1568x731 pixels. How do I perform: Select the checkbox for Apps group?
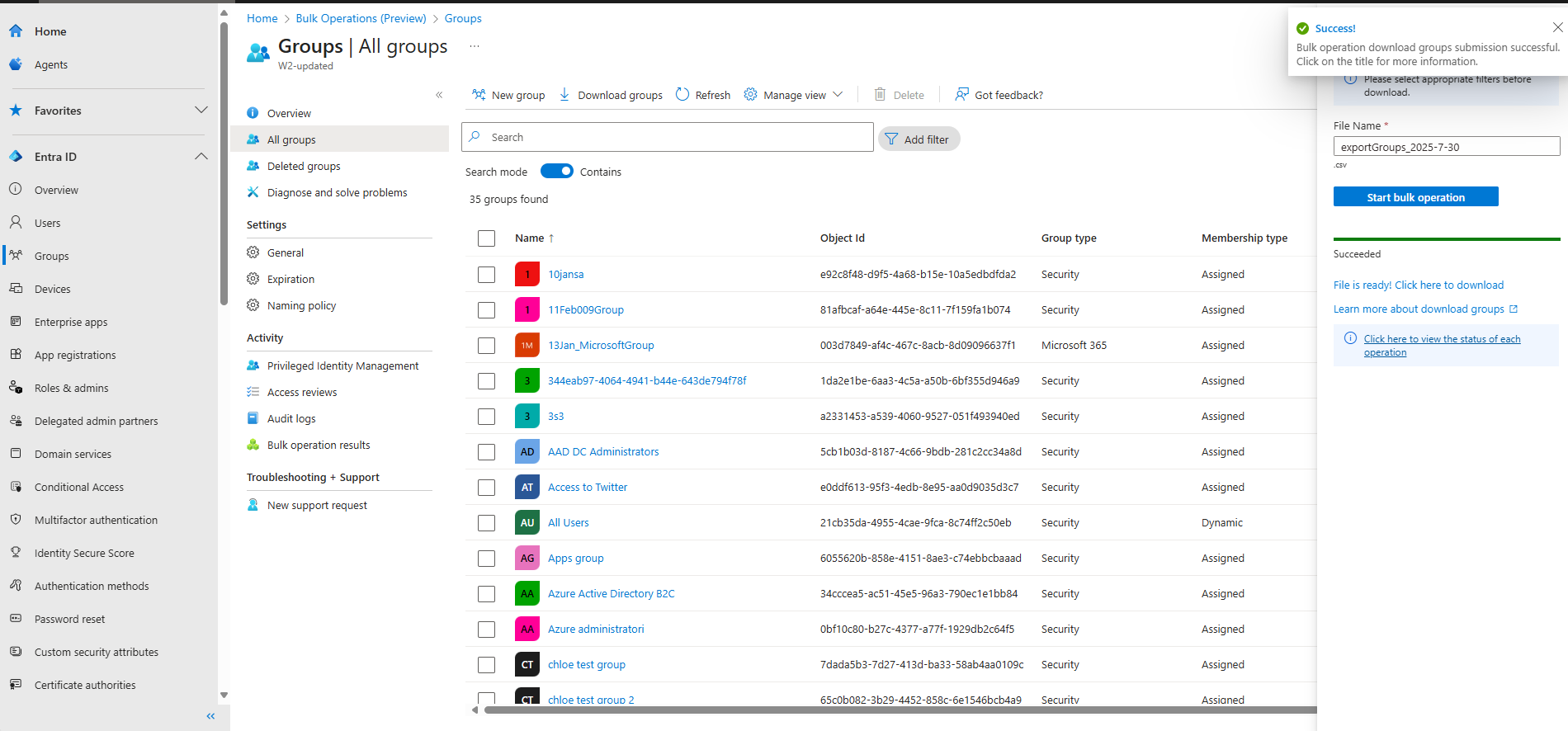pyautogui.click(x=487, y=559)
